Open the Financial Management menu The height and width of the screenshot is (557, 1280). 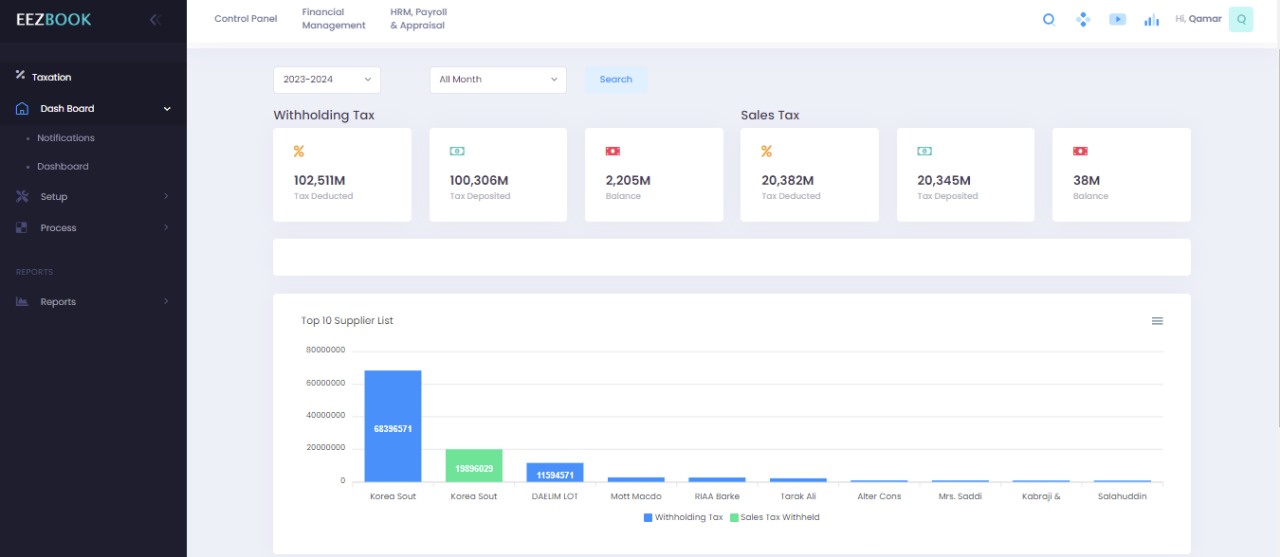point(333,19)
